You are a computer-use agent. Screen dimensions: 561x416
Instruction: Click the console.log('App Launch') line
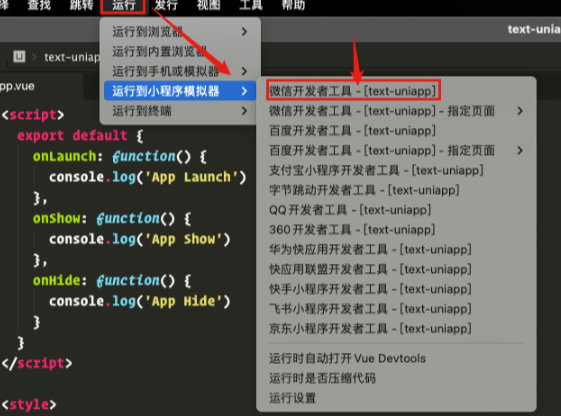click(x=148, y=177)
